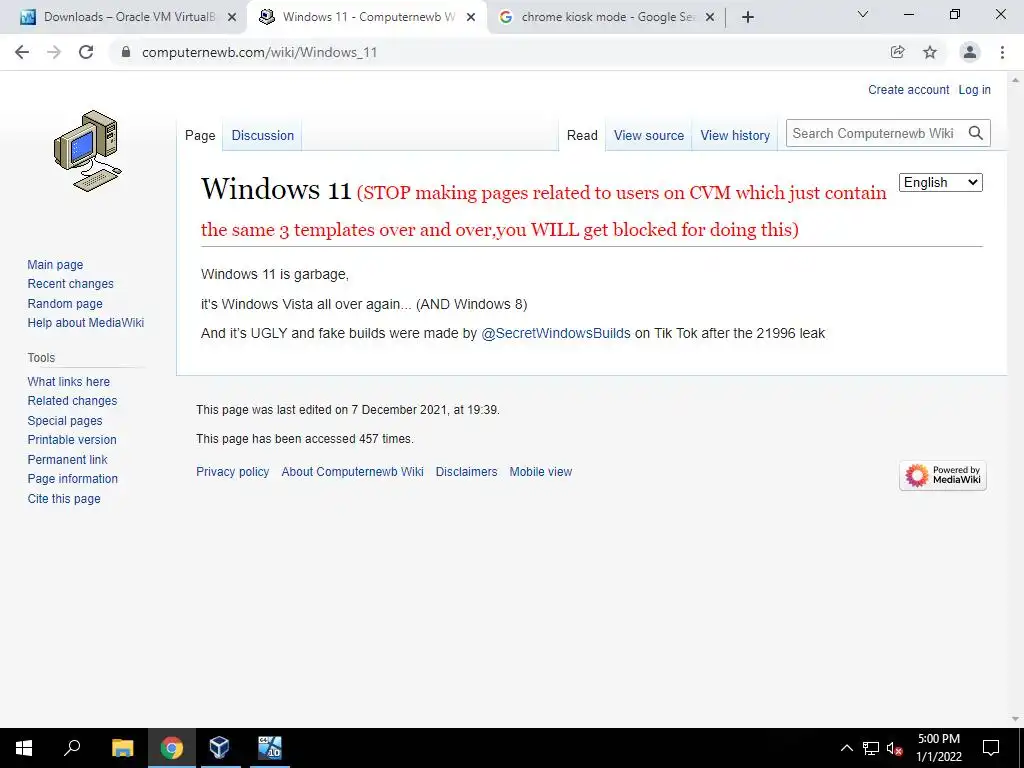Share this page icon in address bar
Screen dimensions: 1024x768
898,52
